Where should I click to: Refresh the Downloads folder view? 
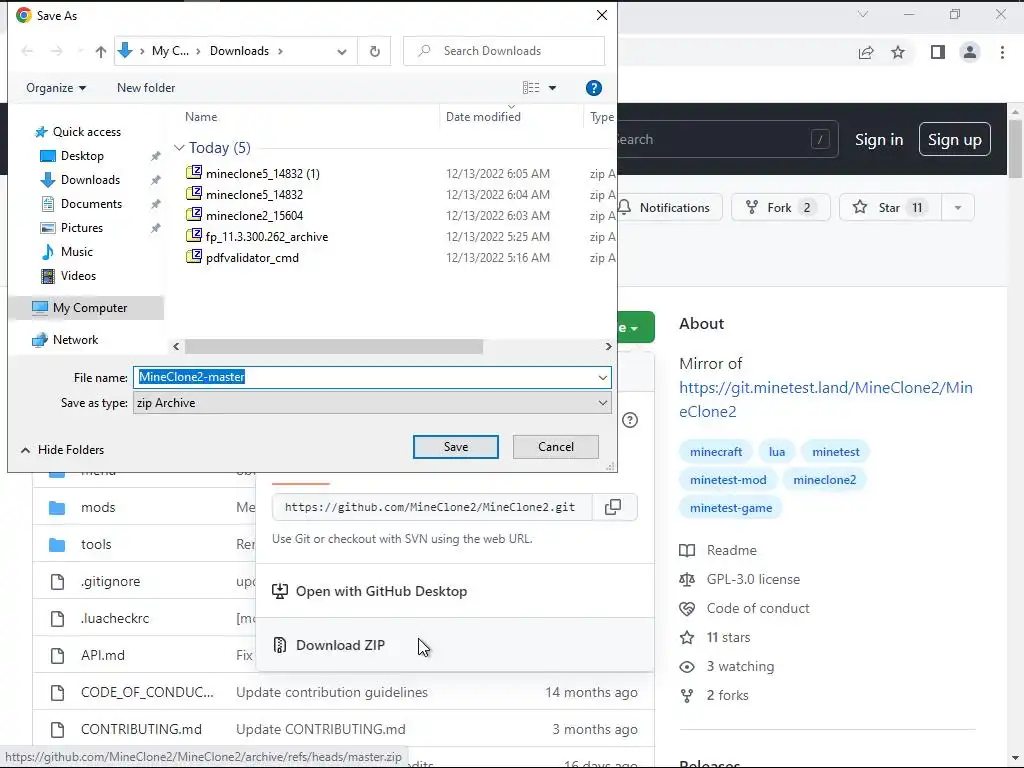tap(374, 51)
